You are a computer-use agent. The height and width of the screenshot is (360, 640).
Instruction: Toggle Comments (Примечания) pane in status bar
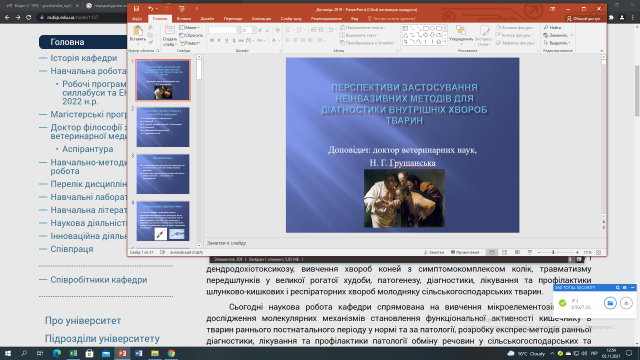coord(465,253)
